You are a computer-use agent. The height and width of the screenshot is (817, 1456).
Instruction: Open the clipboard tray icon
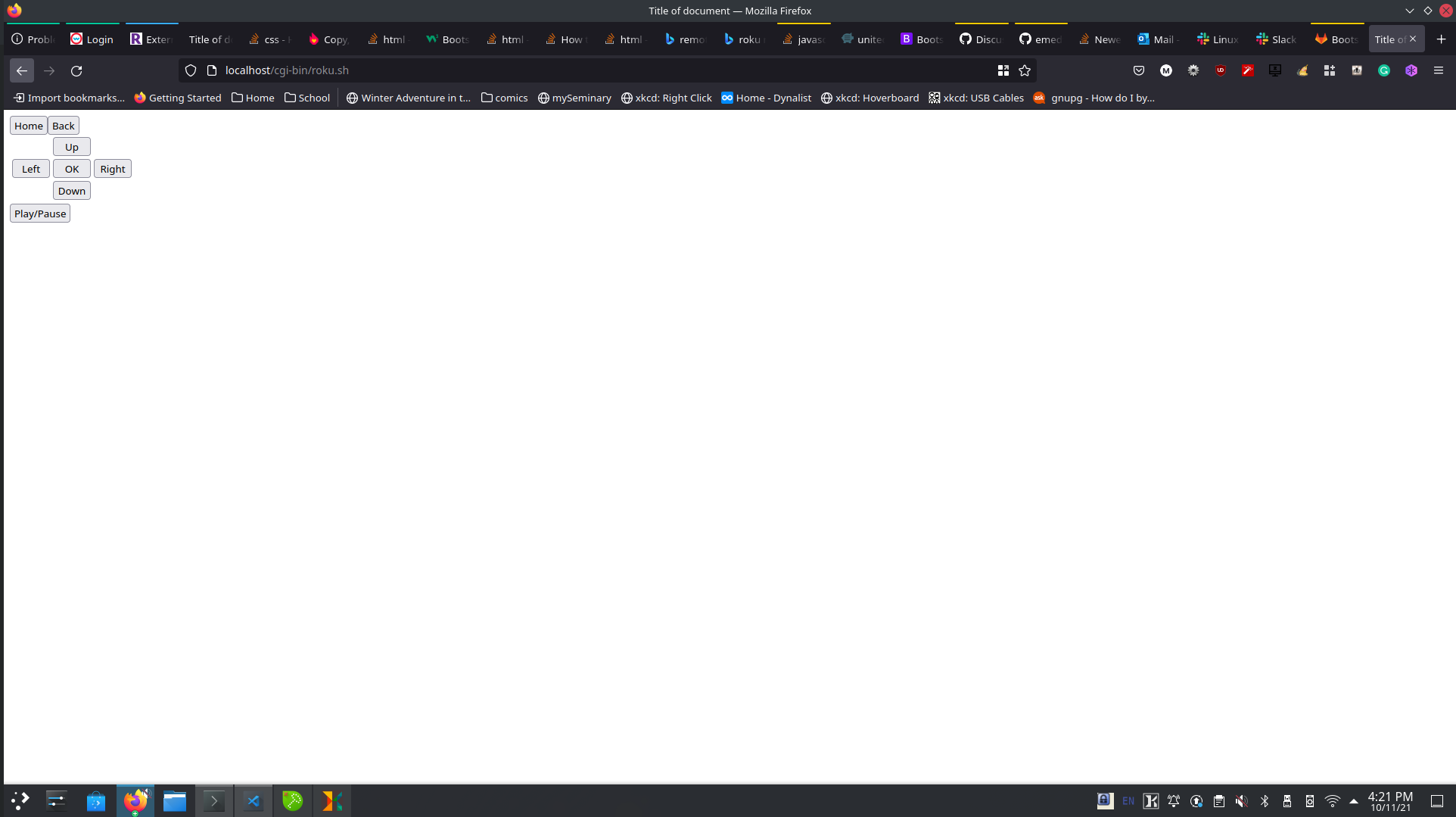point(1219,801)
